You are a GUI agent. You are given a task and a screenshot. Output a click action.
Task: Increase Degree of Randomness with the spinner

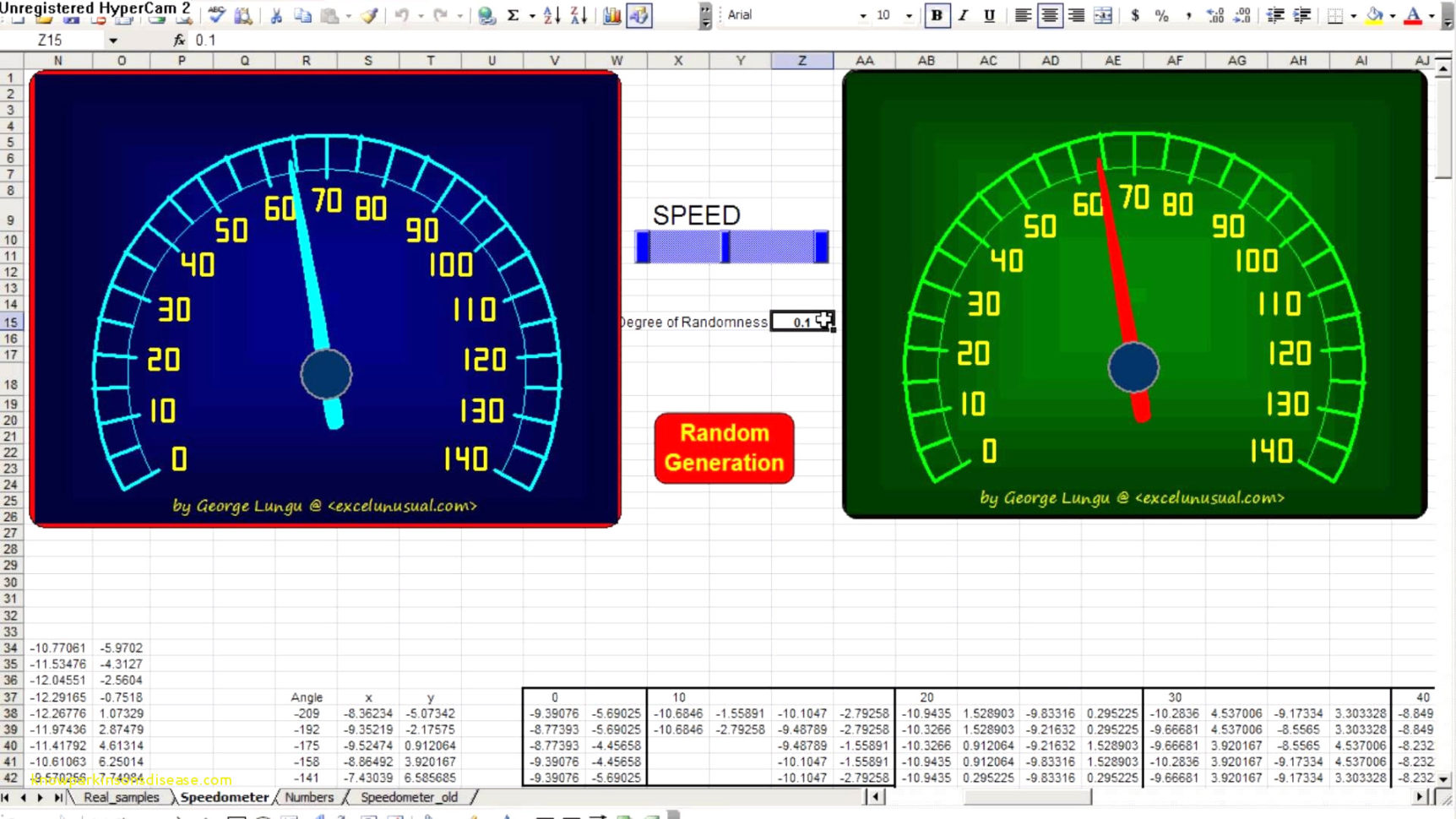[x=826, y=317]
